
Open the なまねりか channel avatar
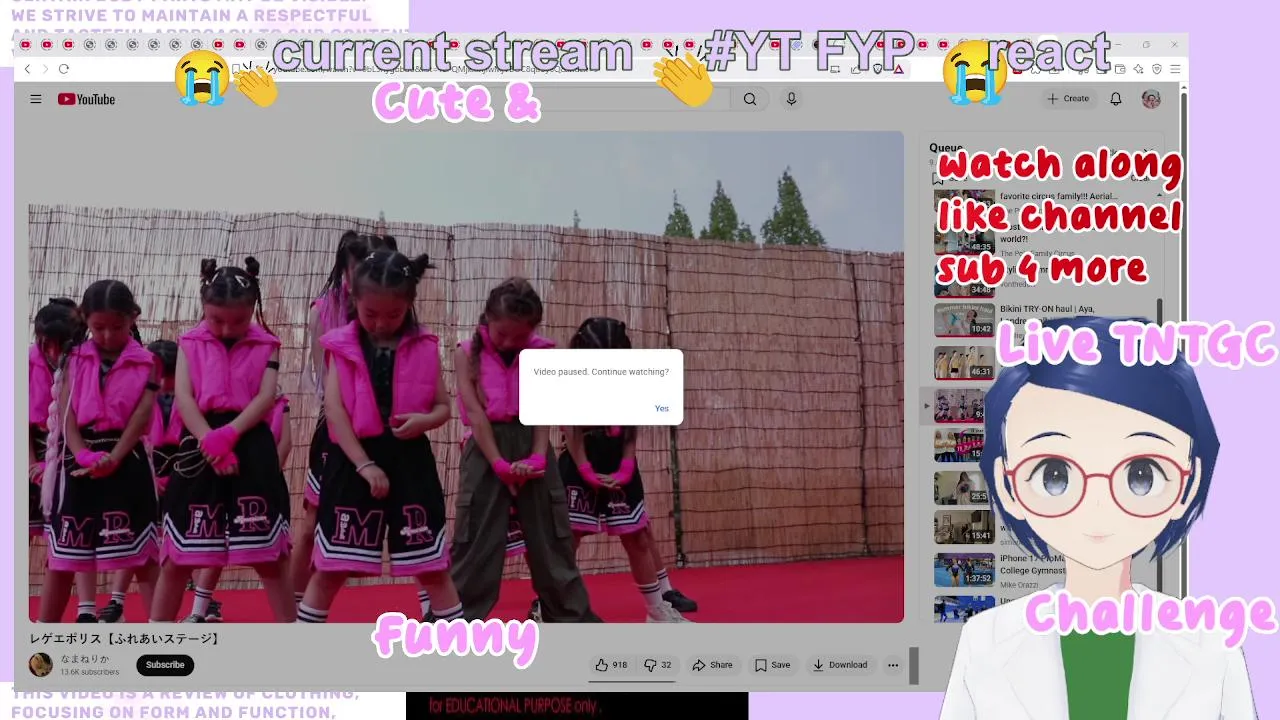point(41,665)
